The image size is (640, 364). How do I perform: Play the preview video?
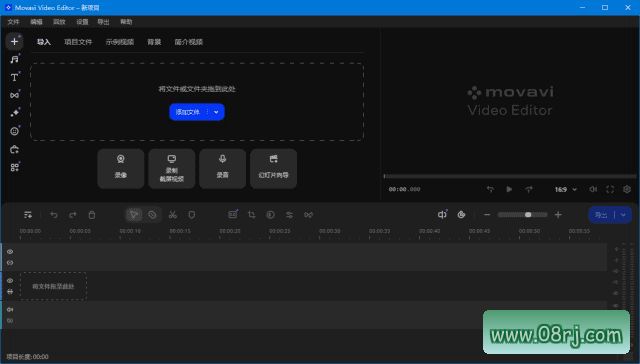point(509,189)
